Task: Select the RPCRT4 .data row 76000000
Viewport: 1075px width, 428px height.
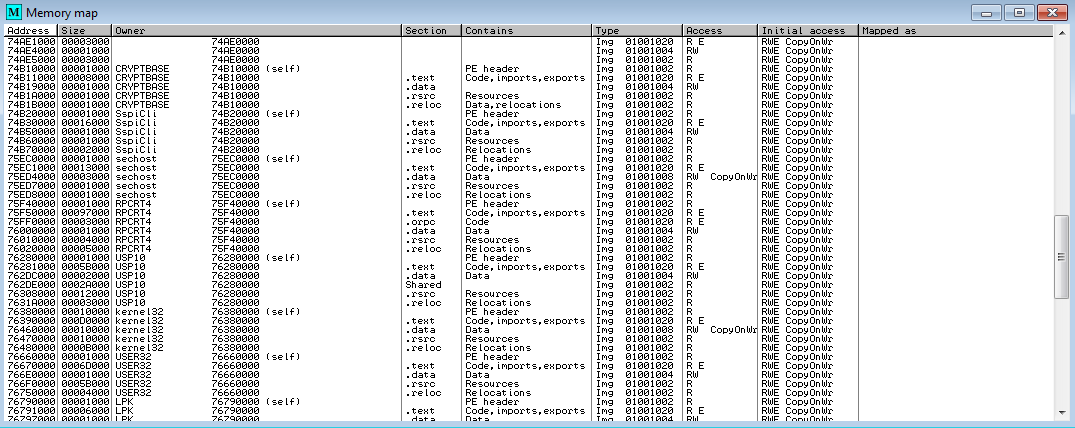Action: [529, 231]
